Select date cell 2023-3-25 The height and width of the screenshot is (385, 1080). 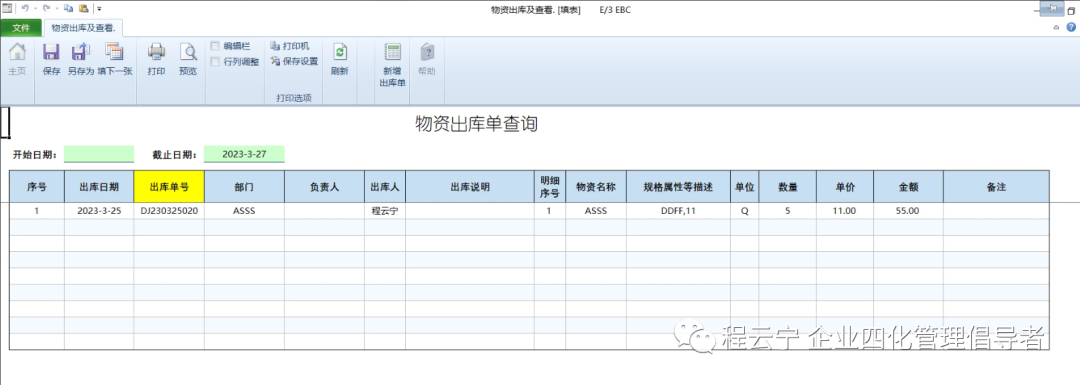[x=99, y=211]
